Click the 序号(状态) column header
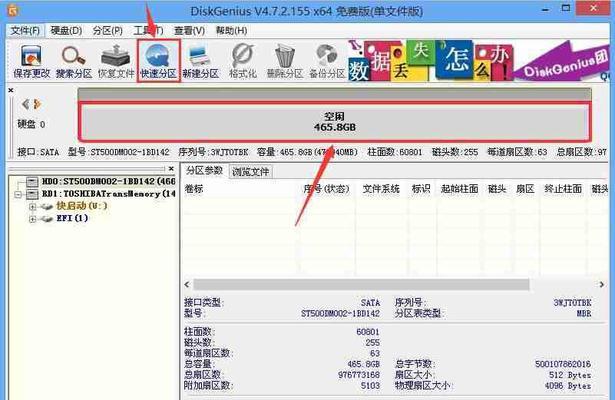 (x=326, y=189)
